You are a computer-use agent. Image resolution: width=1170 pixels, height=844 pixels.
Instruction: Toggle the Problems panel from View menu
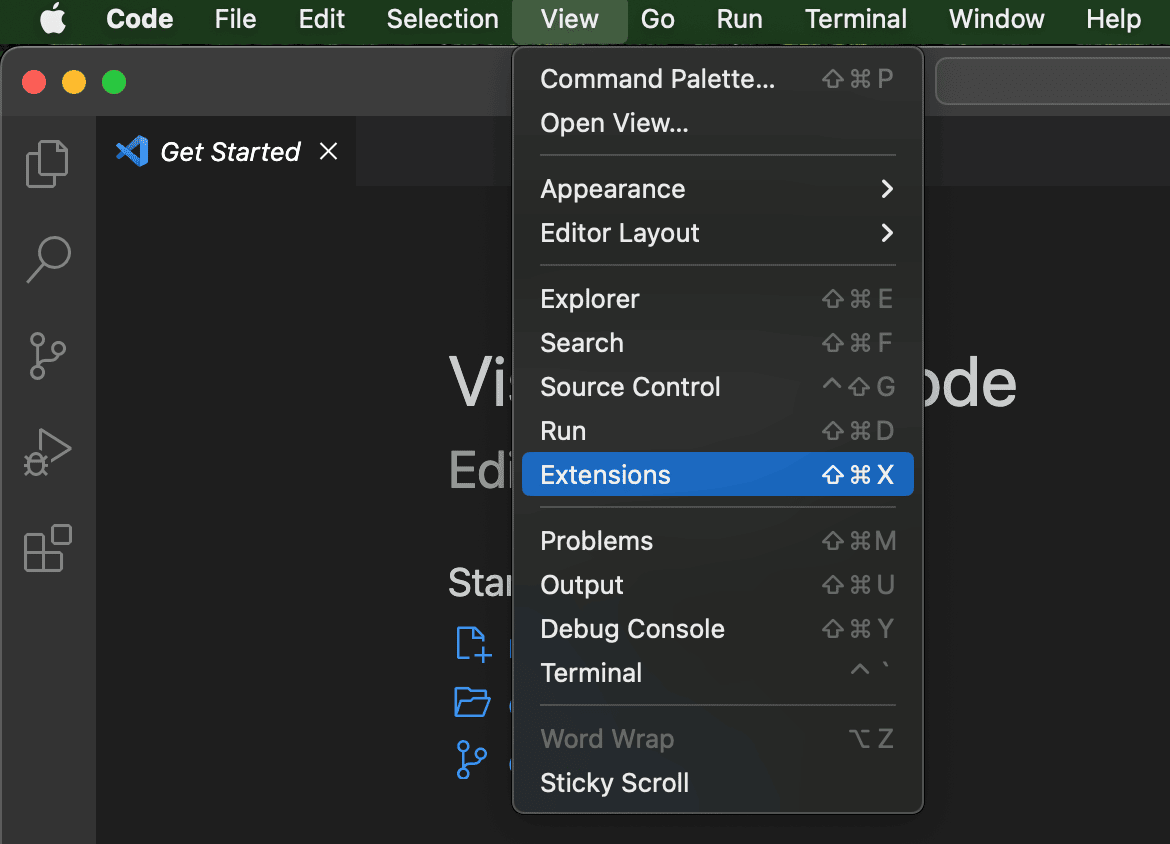tap(596, 541)
